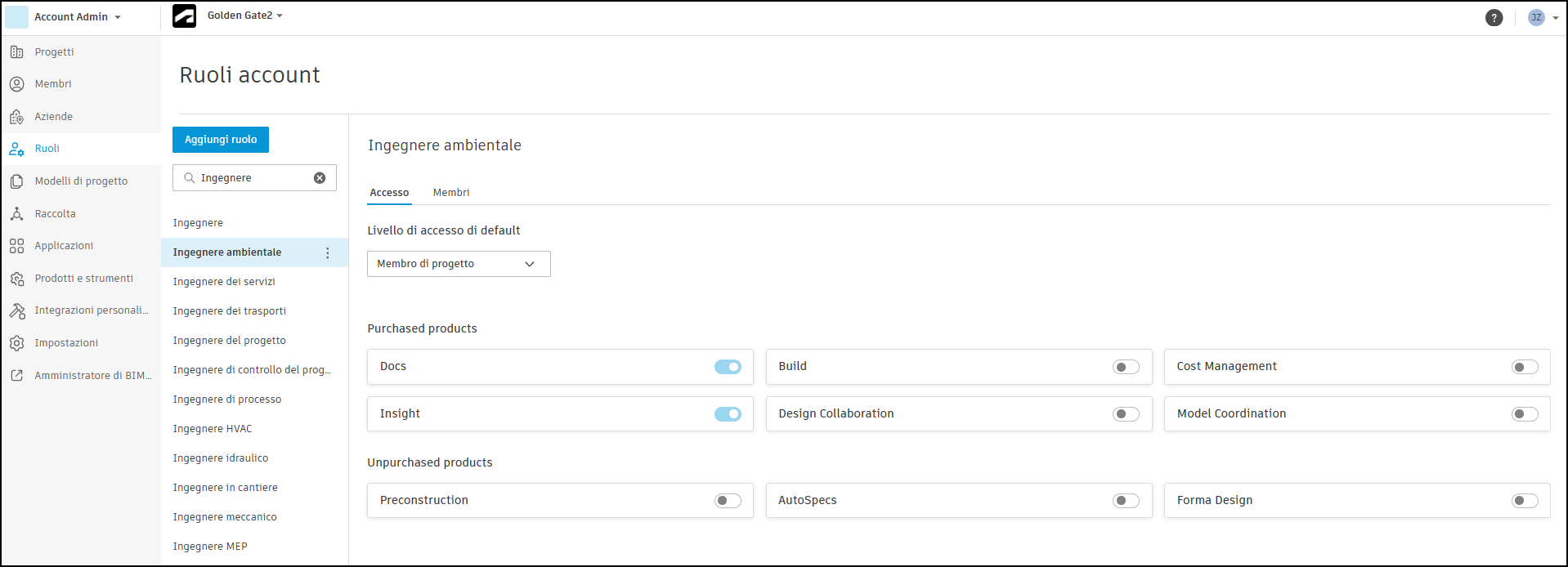This screenshot has height=567, width=1568.
Task: Open the Golden Gate2 account dropdown
Action: (244, 16)
